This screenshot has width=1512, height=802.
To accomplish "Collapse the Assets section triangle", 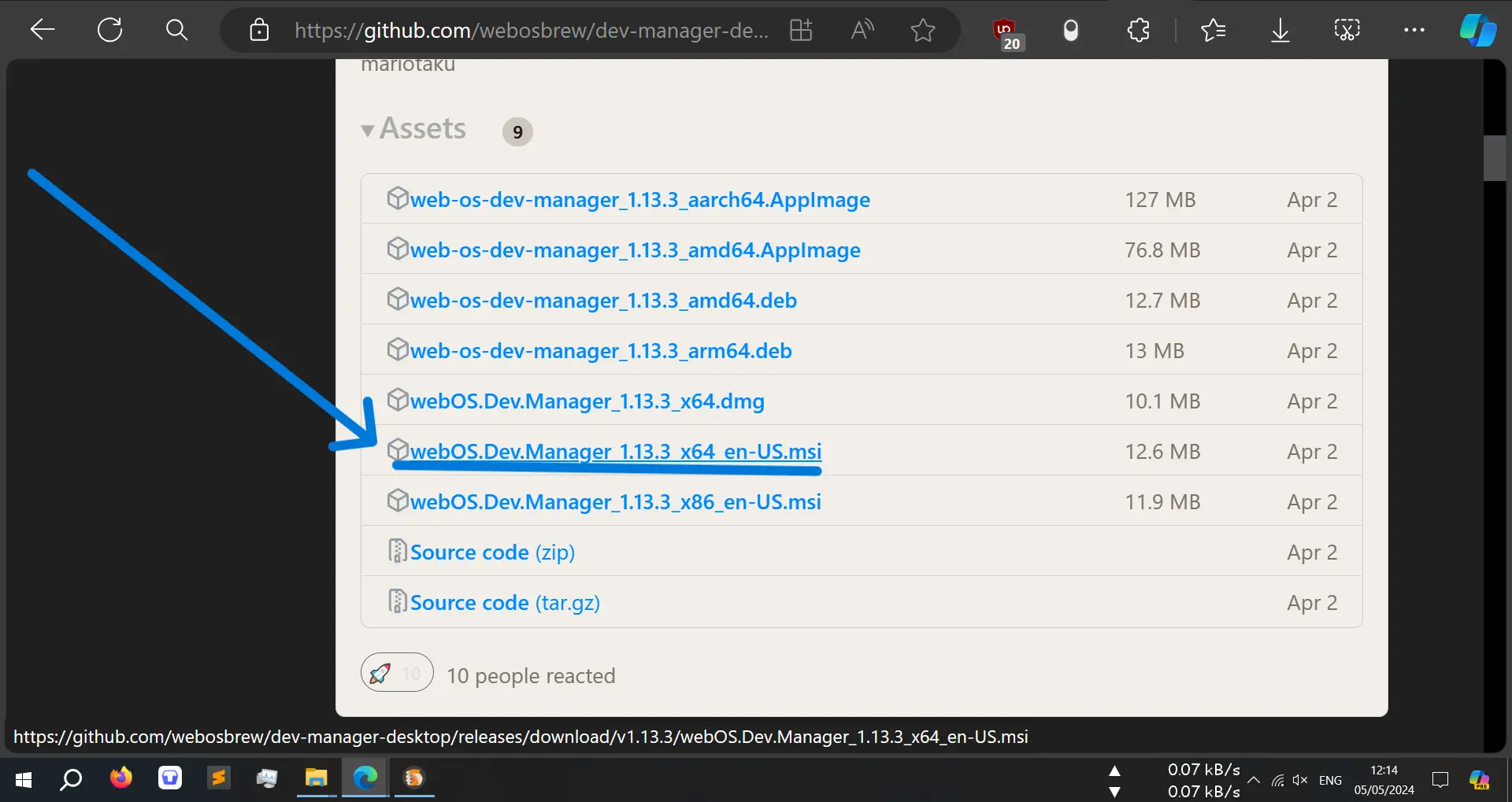I will (367, 131).
